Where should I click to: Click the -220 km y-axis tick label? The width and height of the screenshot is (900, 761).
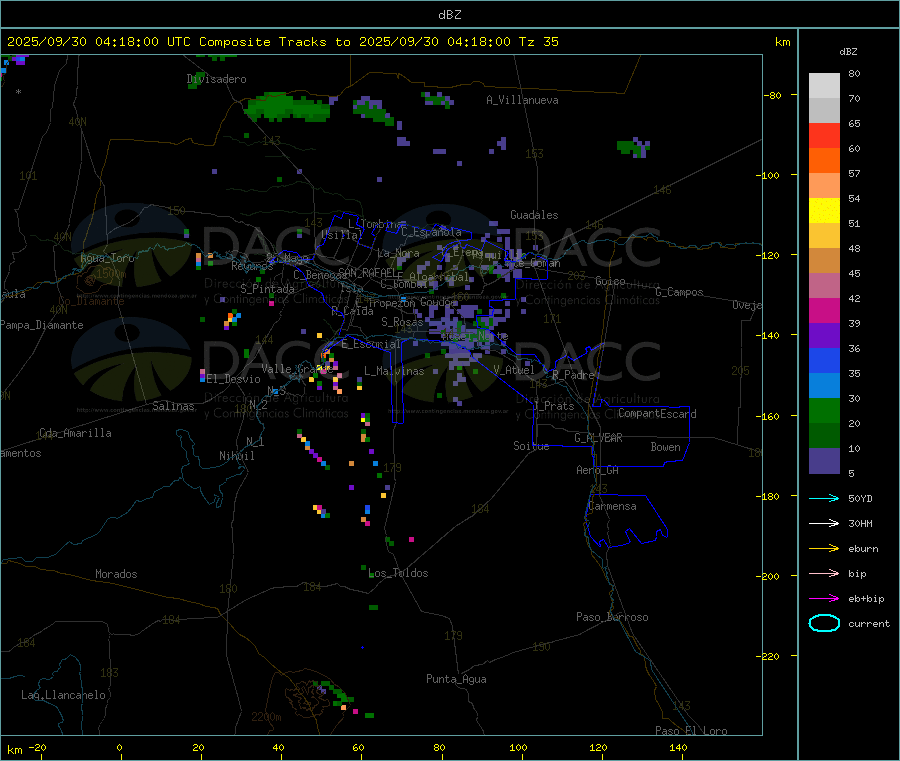[x=770, y=657]
